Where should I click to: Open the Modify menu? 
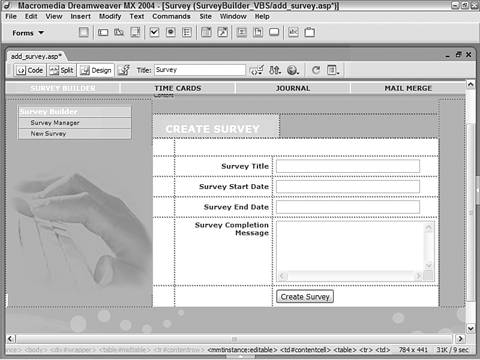click(x=110, y=16)
